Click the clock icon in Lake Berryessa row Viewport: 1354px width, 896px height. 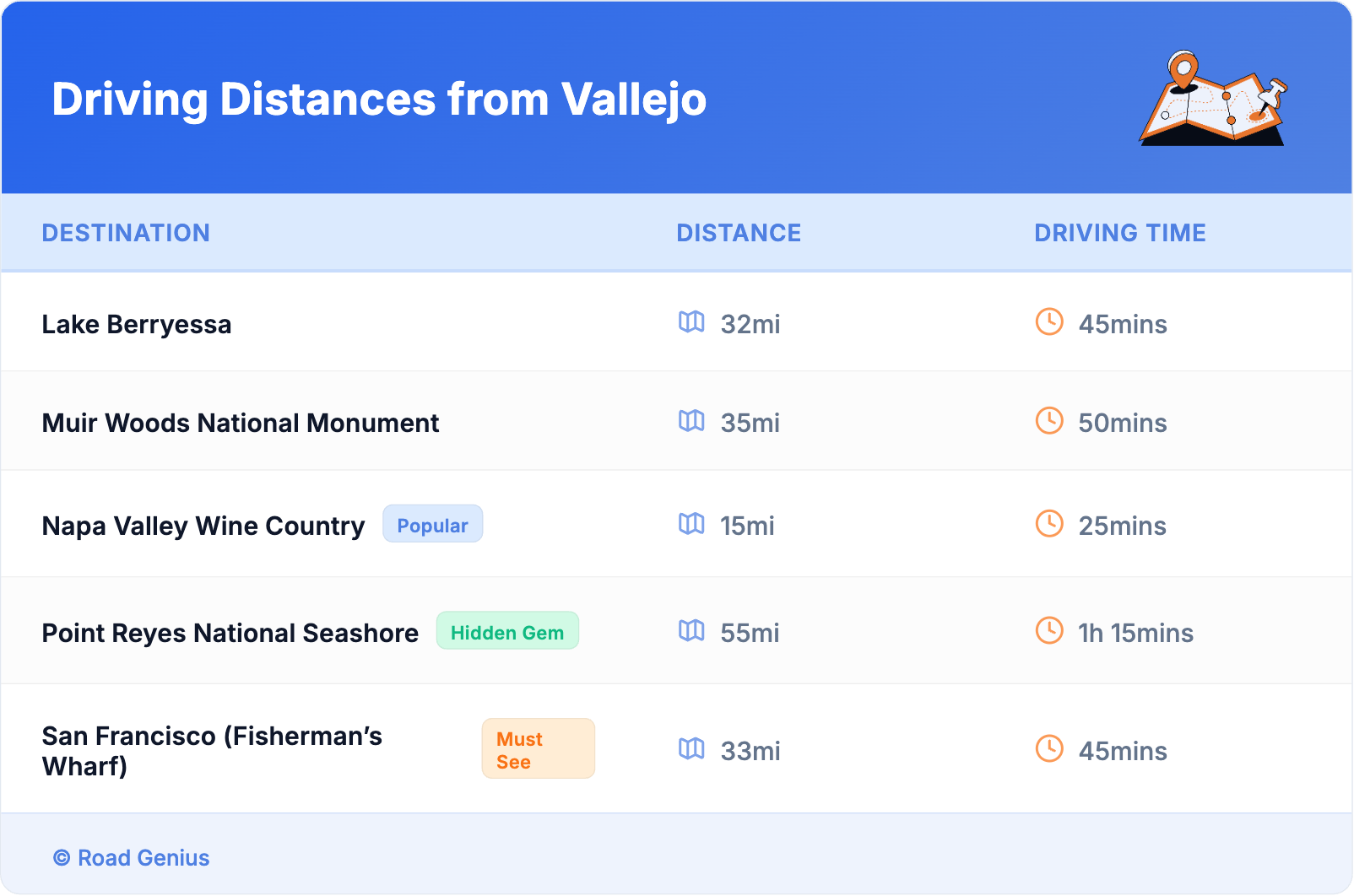pyautogui.click(x=1049, y=322)
